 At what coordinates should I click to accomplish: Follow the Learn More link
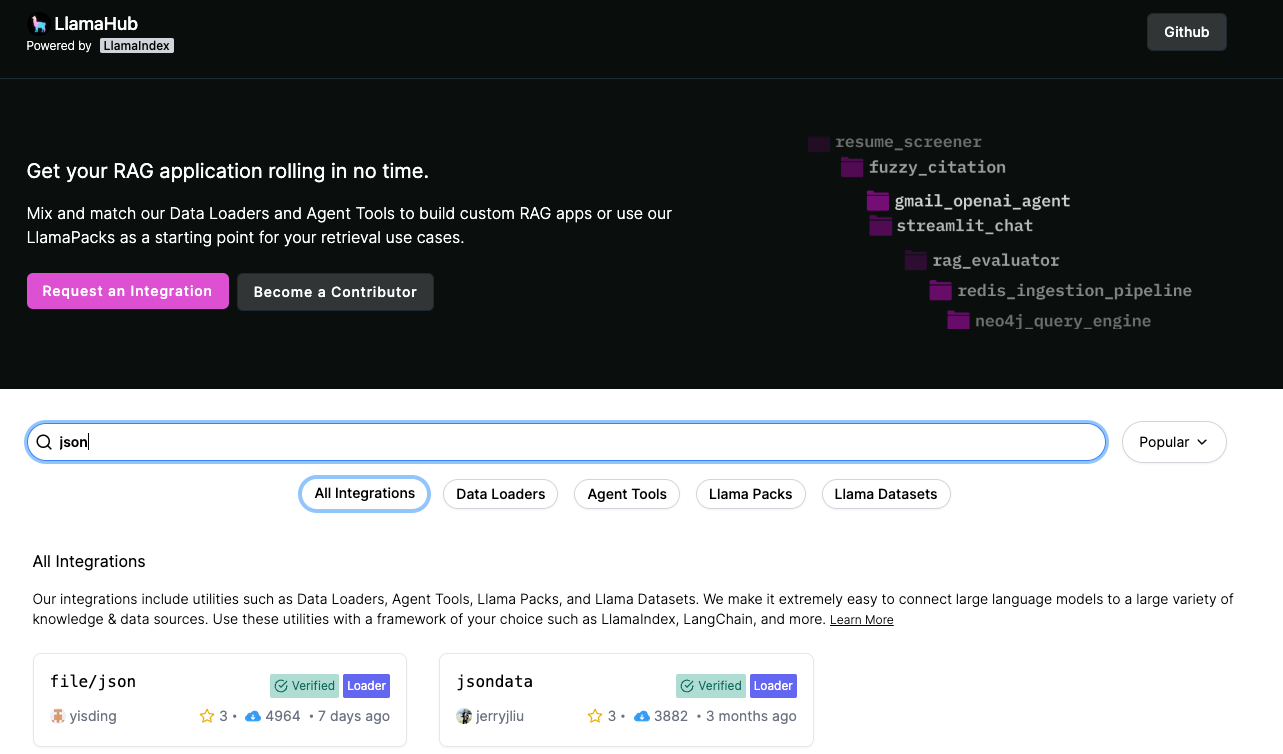point(861,620)
